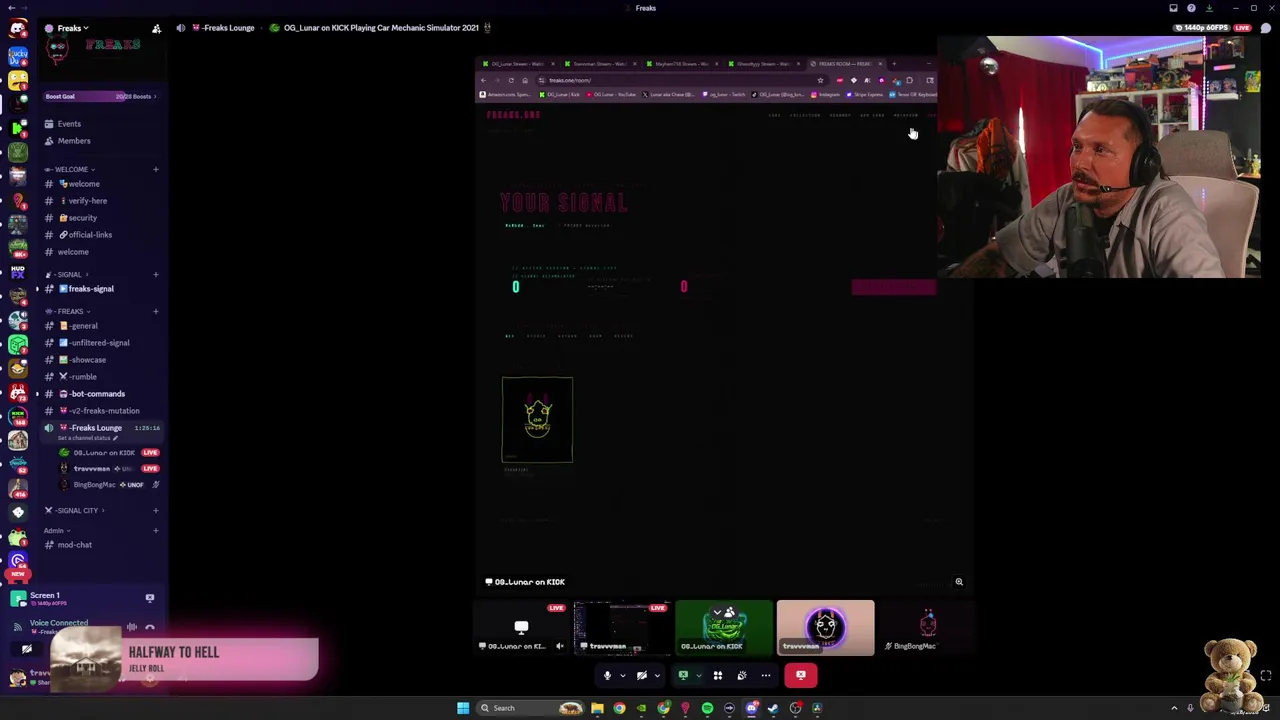Add channel plus icon in SIGNAL category
The width and height of the screenshot is (1280, 720).
155,274
